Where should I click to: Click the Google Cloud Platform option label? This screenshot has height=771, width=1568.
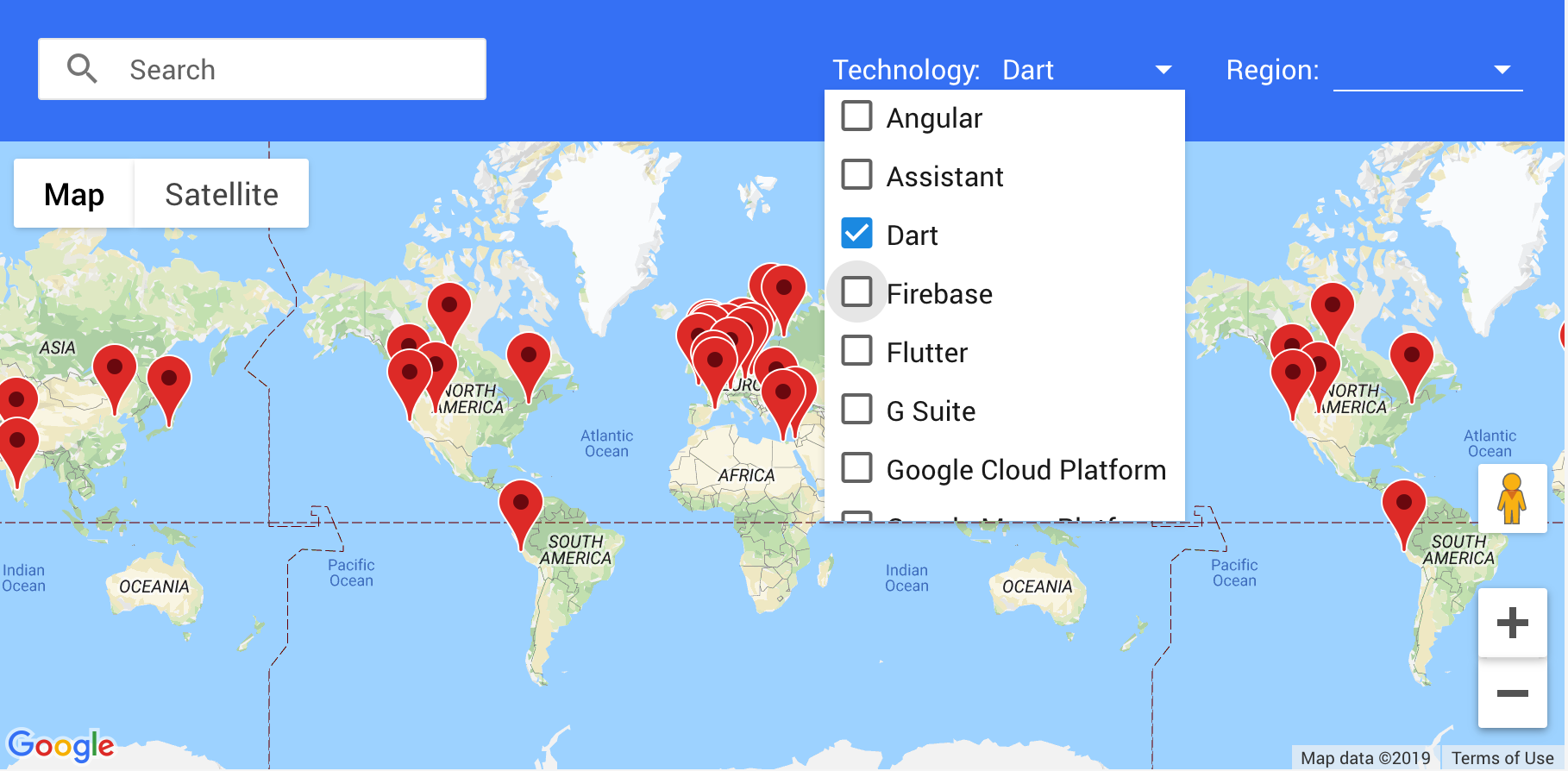click(1026, 470)
